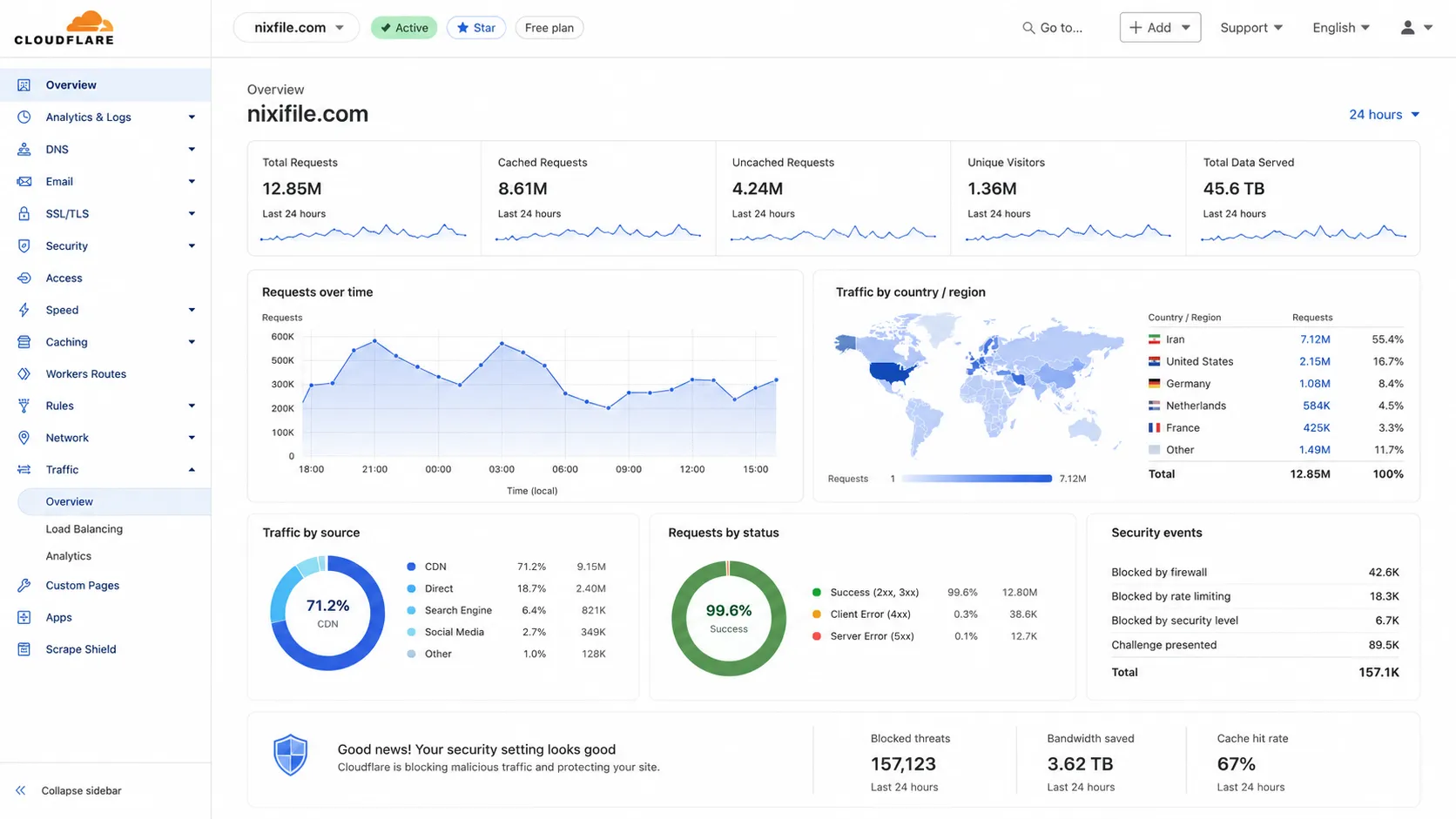Screen dimensions: 1456x819
Task: Open the user account profile icon
Action: pyautogui.click(x=1407, y=28)
